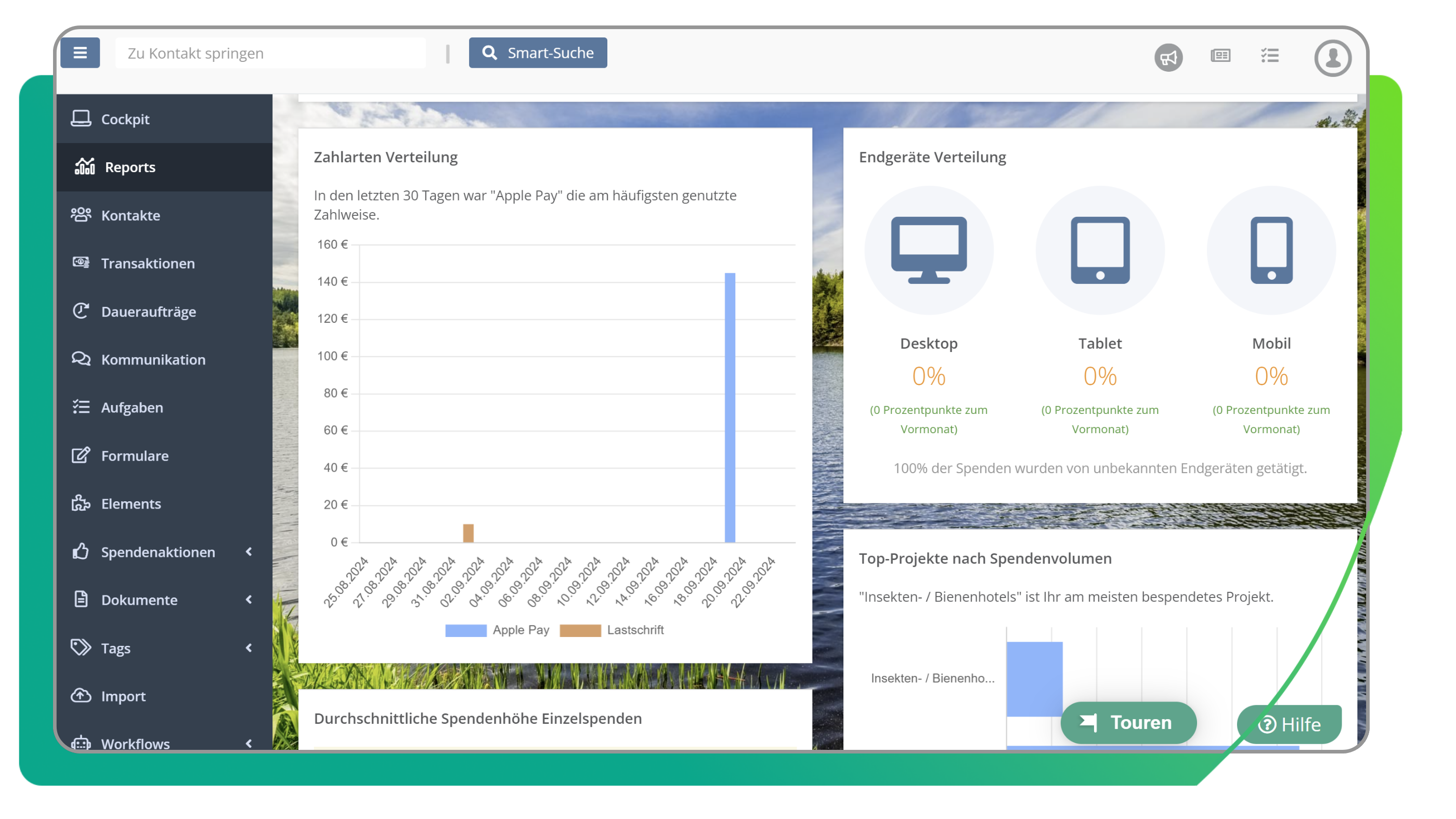Focus the Zu Kontakt springen field
The height and width of the screenshot is (819, 1456).
tap(270, 53)
